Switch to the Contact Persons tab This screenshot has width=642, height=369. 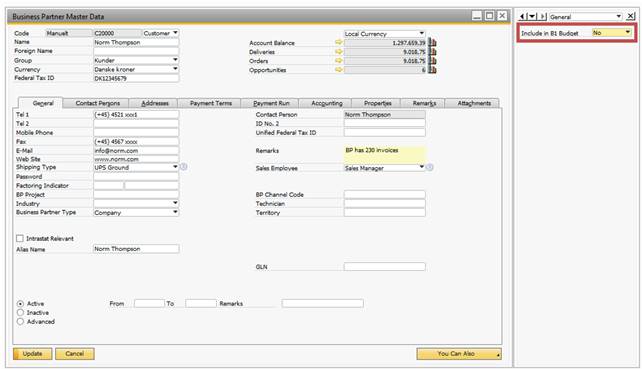(x=97, y=103)
